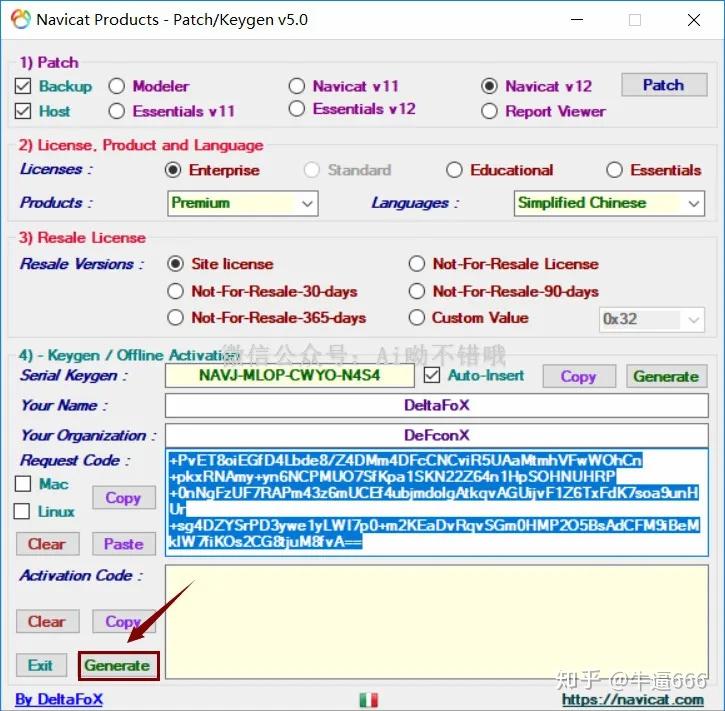Viewport: 725px width, 711px height.
Task: Choose Not-For-Resale-90-days option
Action: click(x=417, y=291)
